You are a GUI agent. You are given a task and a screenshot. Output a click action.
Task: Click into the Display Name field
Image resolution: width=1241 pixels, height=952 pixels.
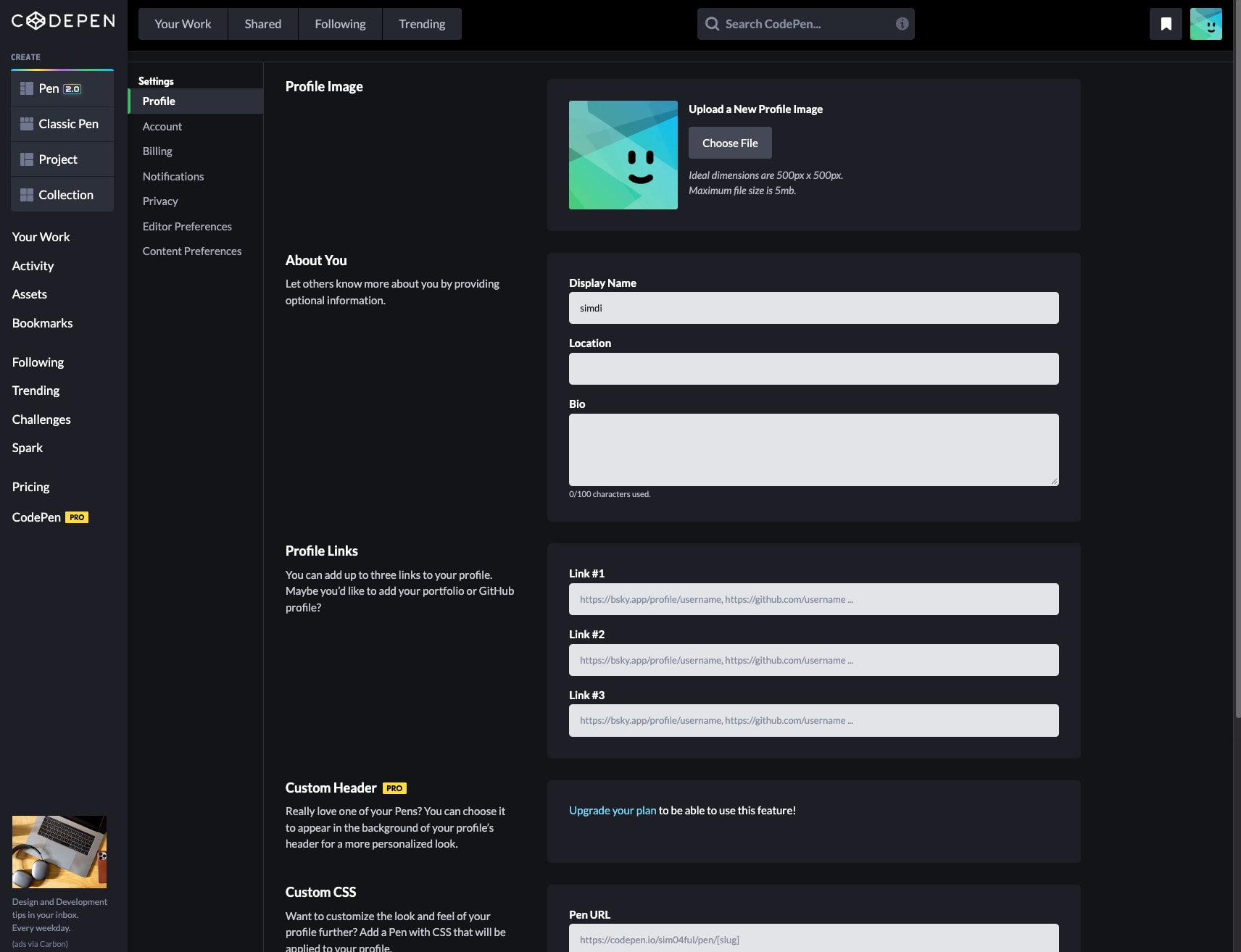(x=813, y=308)
